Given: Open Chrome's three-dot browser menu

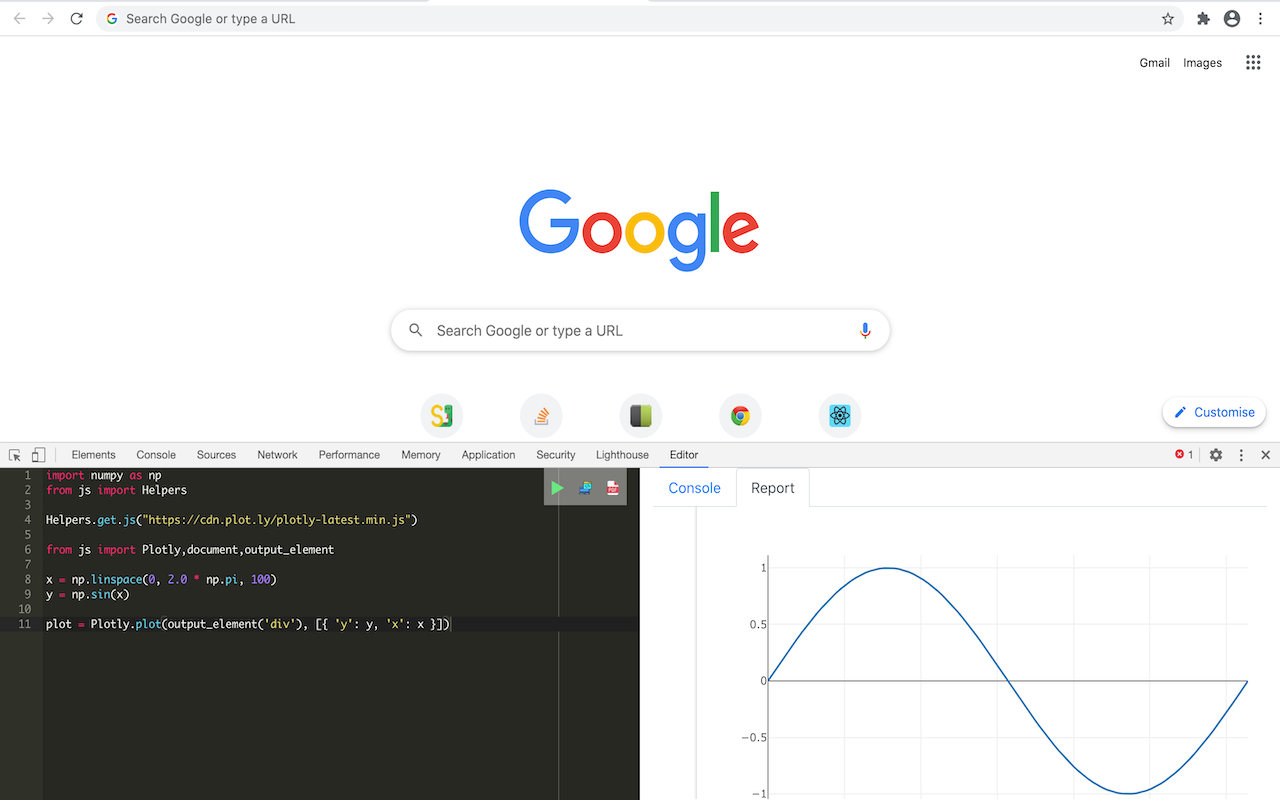Looking at the screenshot, I should (1259, 18).
